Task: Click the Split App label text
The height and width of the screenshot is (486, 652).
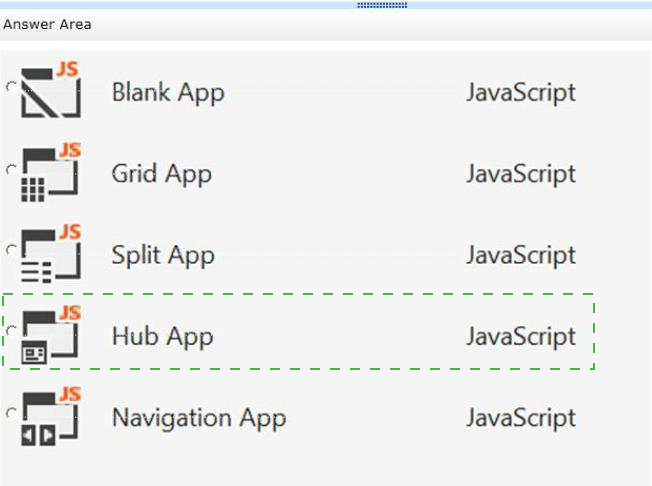Action: coord(163,255)
